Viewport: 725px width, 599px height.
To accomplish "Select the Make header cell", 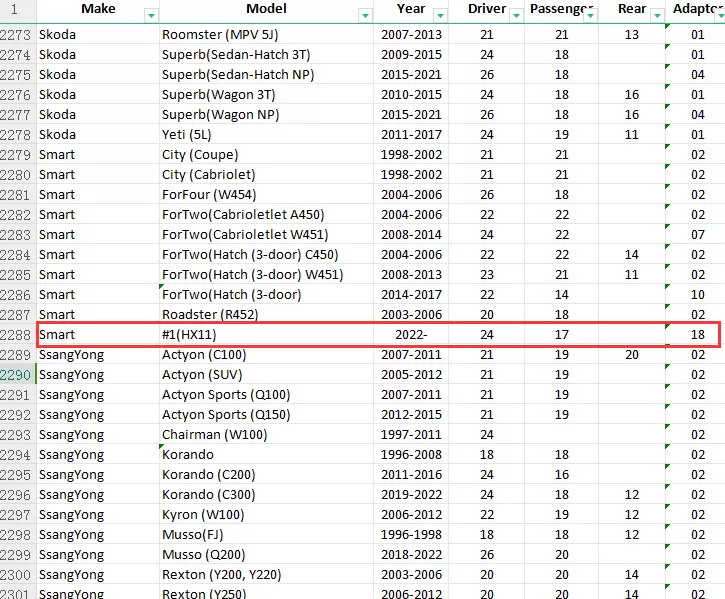I will (98, 11).
